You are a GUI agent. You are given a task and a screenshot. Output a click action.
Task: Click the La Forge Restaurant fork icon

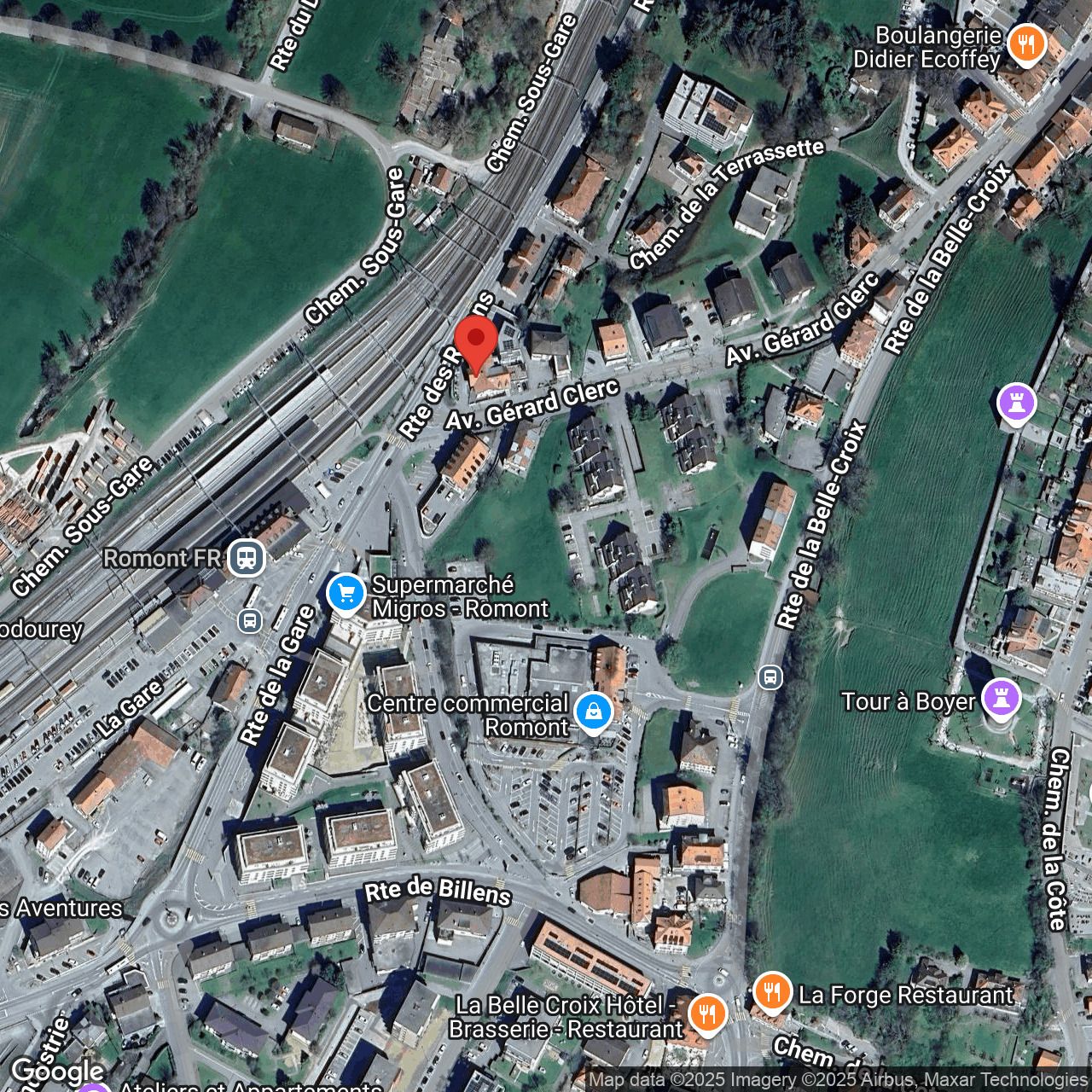coord(772,993)
